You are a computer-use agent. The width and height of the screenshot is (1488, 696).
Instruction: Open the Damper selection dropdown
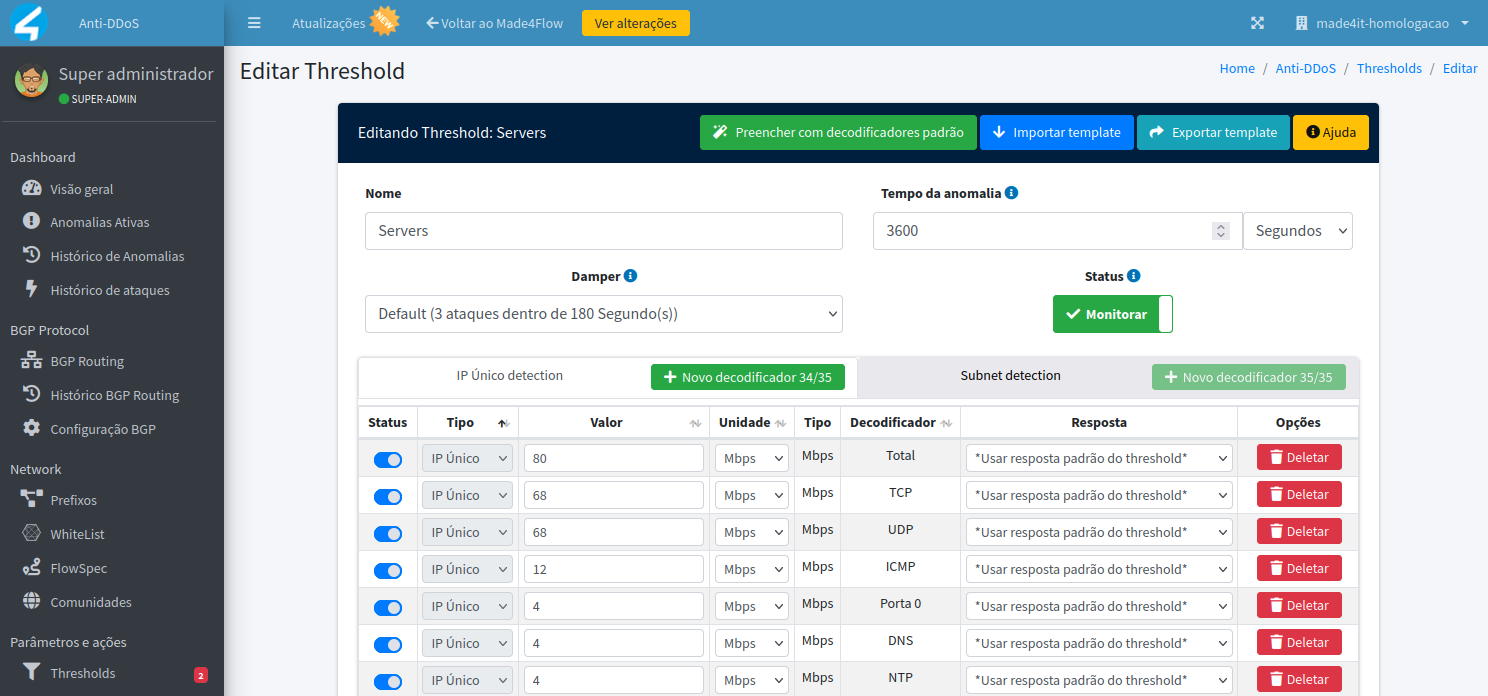(x=603, y=314)
